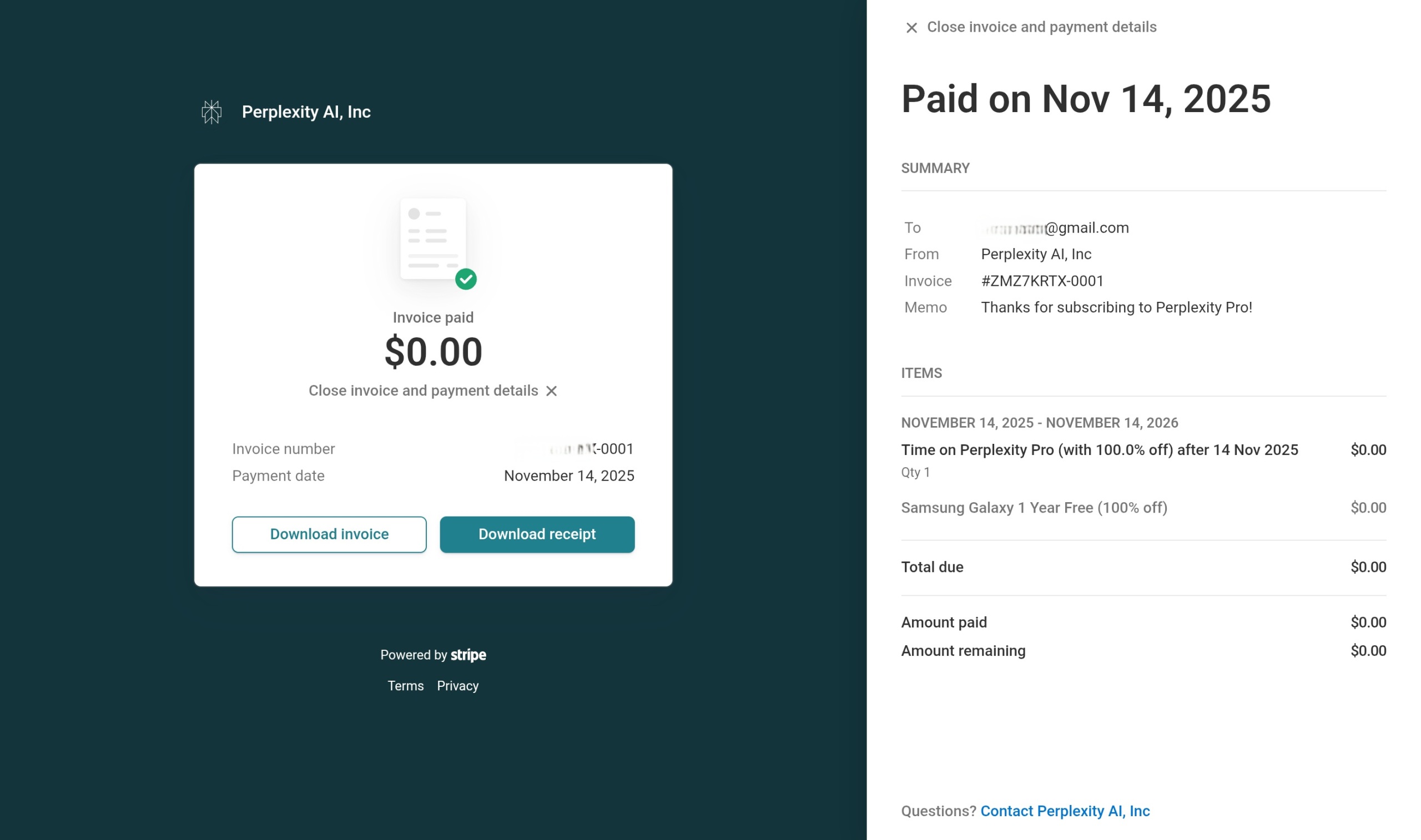Open the Privacy link
Image resolution: width=1421 pixels, height=840 pixels.
(457, 685)
